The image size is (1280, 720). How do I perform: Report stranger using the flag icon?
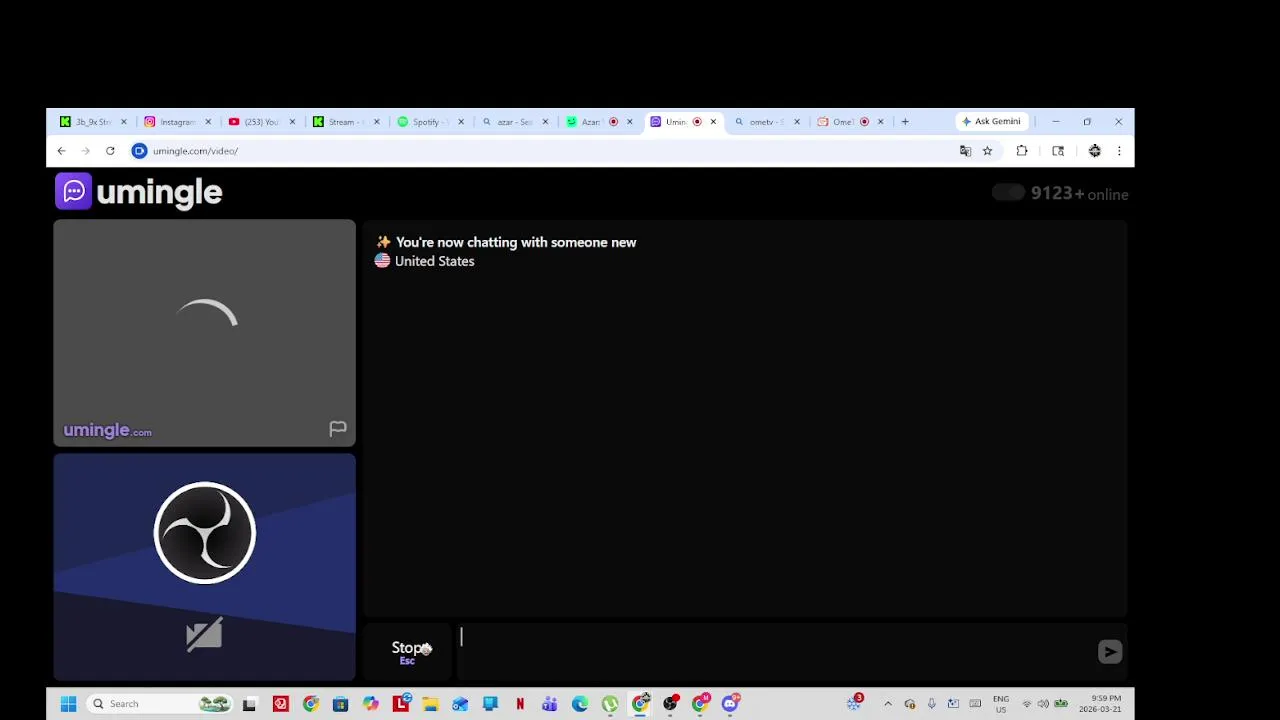point(338,429)
